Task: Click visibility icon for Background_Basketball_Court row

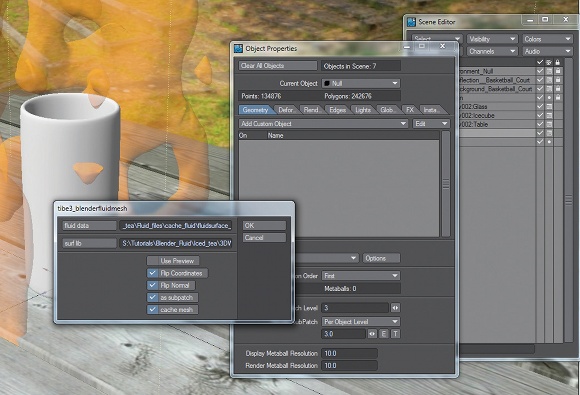Action: pos(549,89)
